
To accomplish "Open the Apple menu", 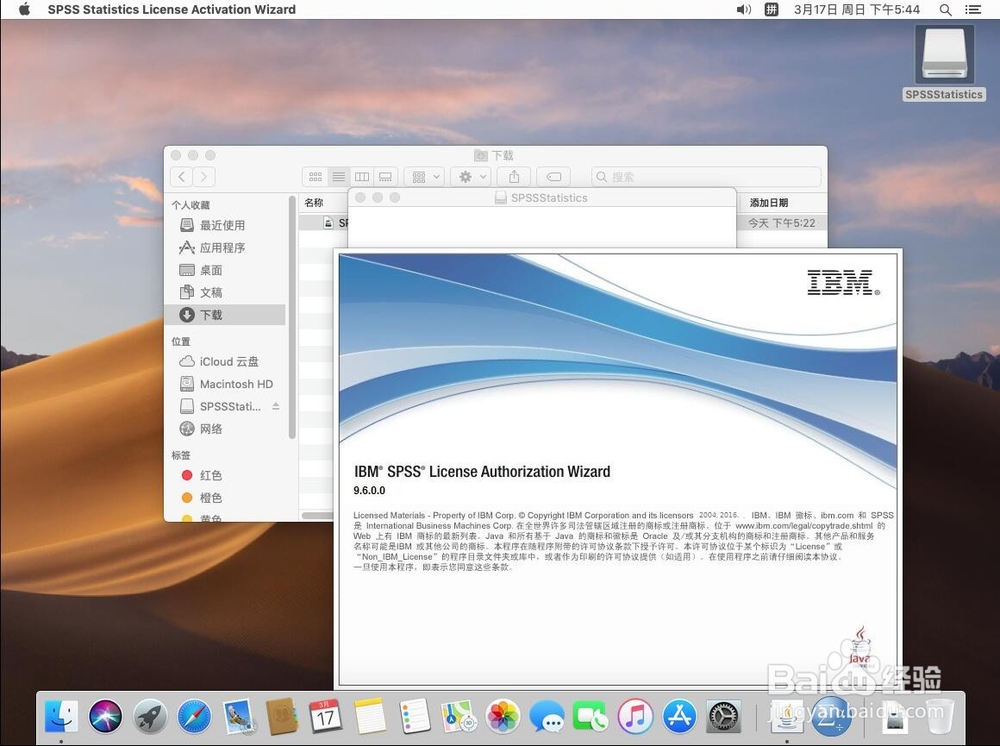I will [x=23, y=9].
